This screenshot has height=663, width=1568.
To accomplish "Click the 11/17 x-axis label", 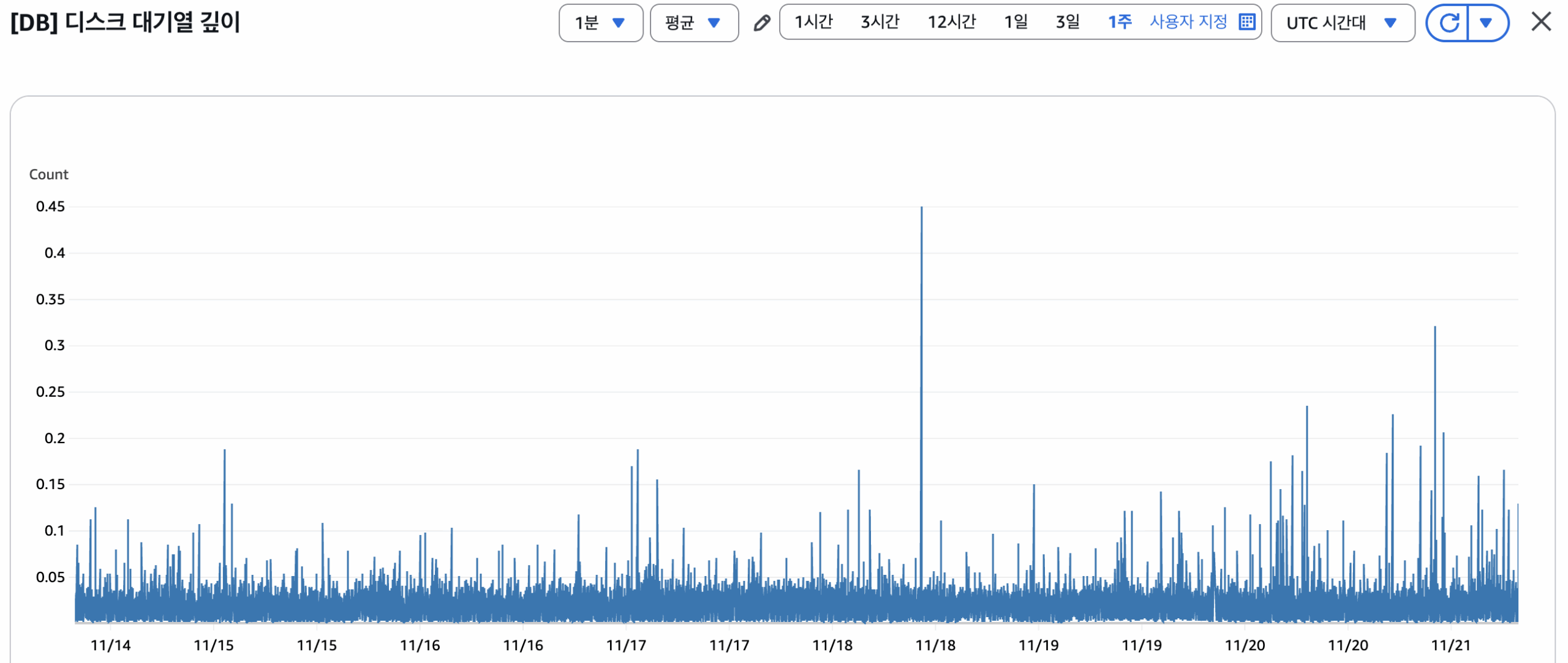I will [x=625, y=645].
